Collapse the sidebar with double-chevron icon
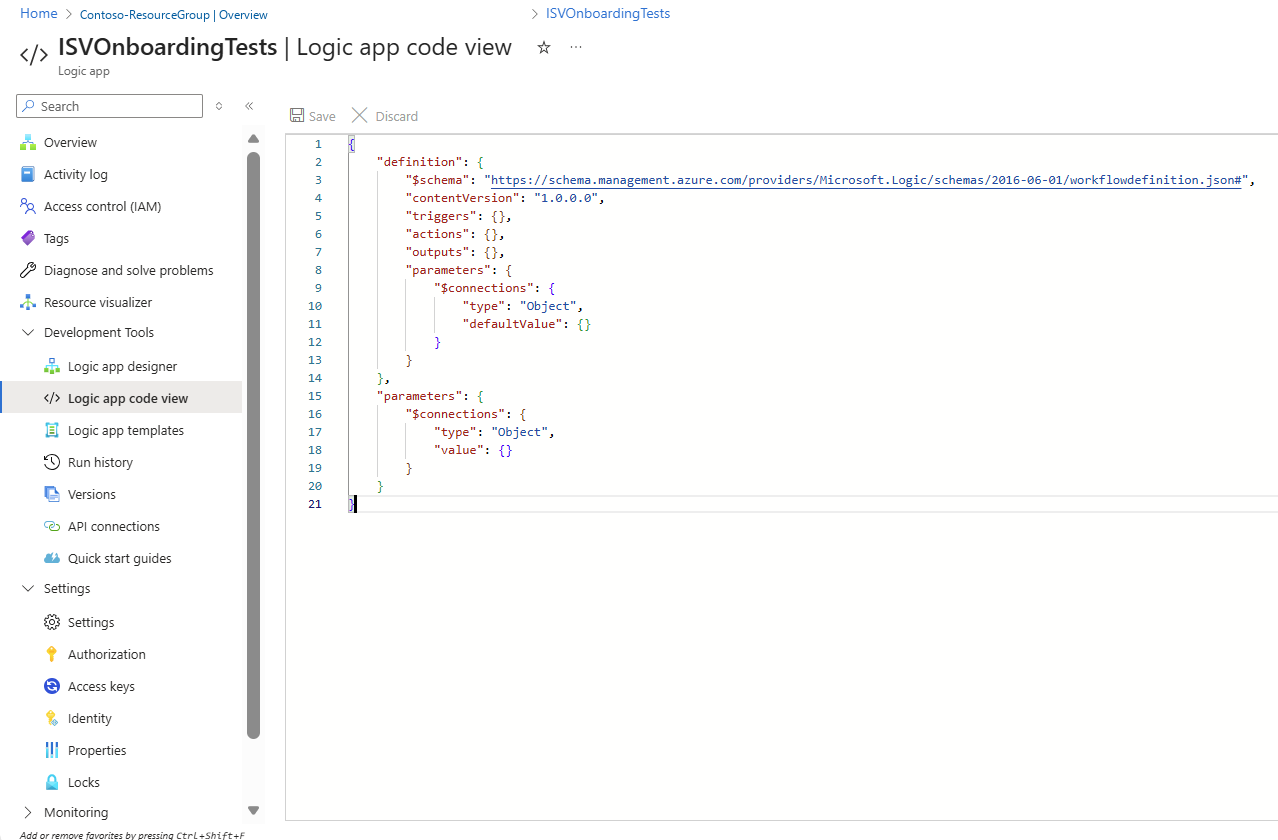The height and width of the screenshot is (840, 1278). point(249,106)
